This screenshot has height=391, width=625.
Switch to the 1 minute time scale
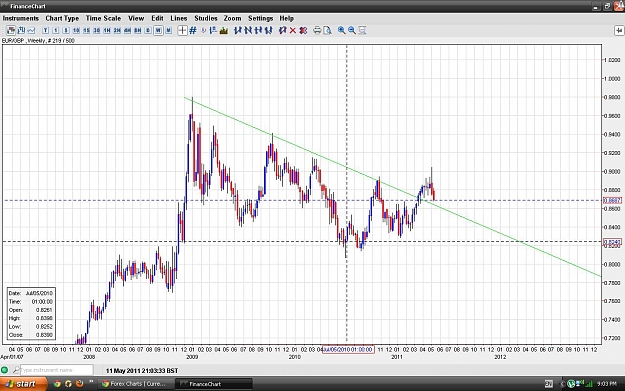[55, 30]
